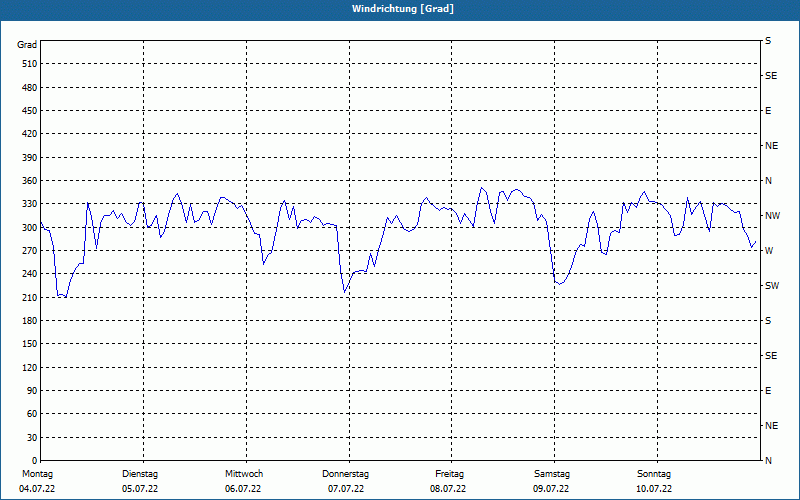
Task: Select the date 07.07.22
Action: tap(346, 489)
